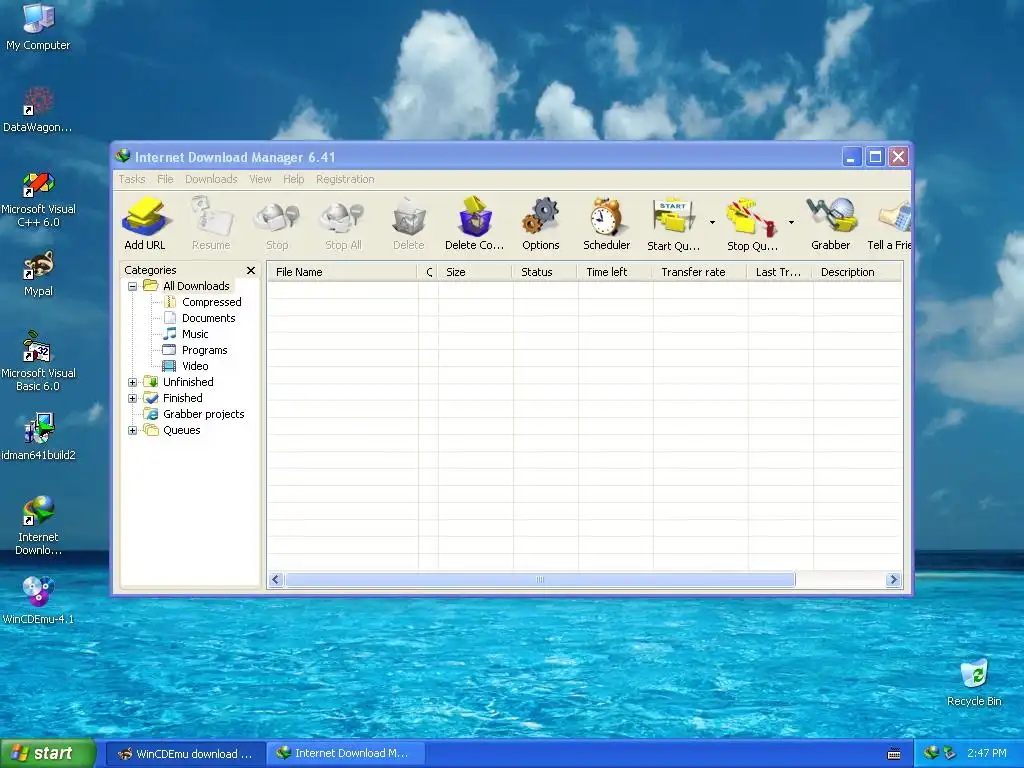Click the Internet Download Manager taskbar button
The height and width of the screenshot is (768, 1024).
346,754
